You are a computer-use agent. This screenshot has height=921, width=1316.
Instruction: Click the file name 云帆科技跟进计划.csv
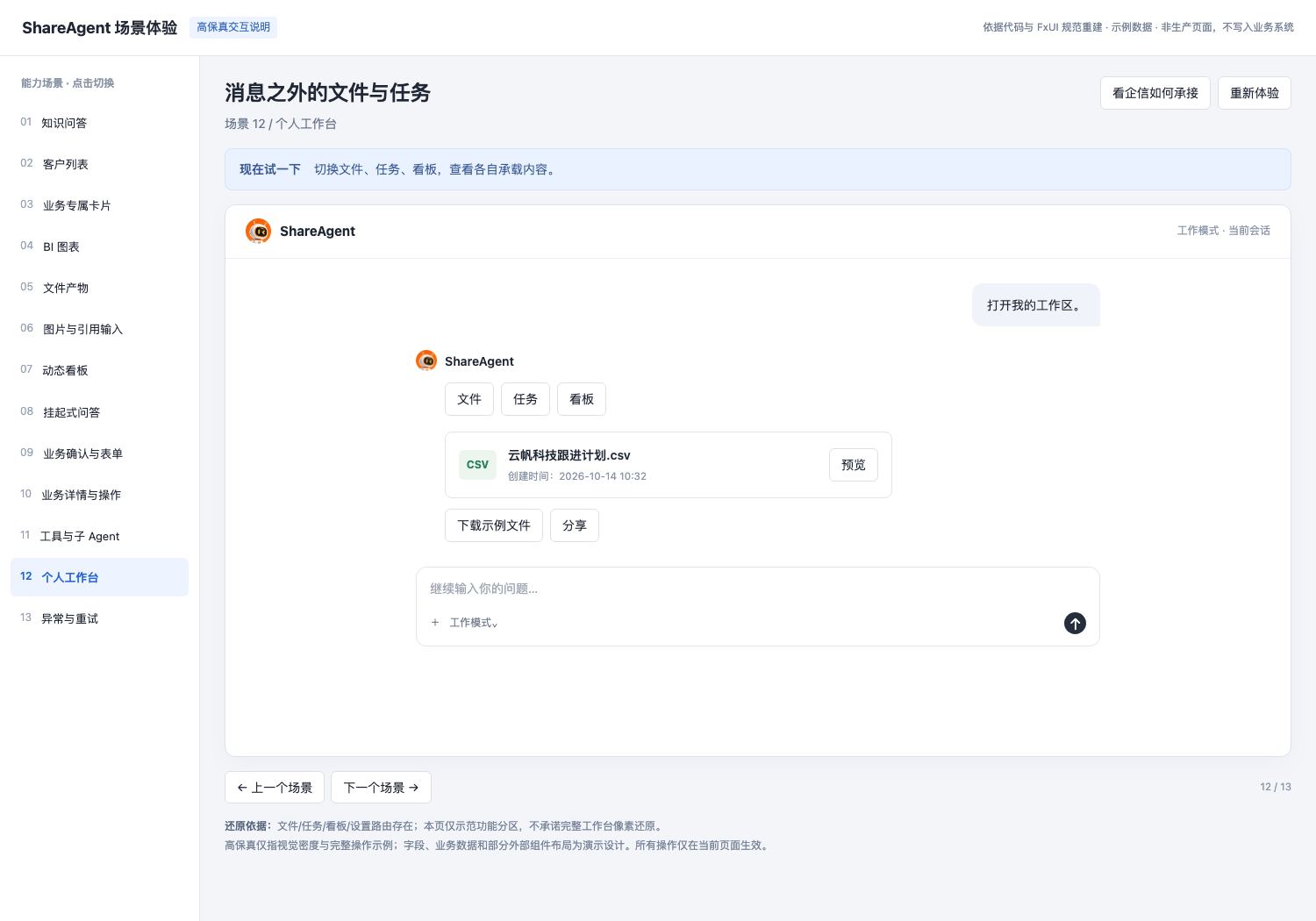point(569,455)
